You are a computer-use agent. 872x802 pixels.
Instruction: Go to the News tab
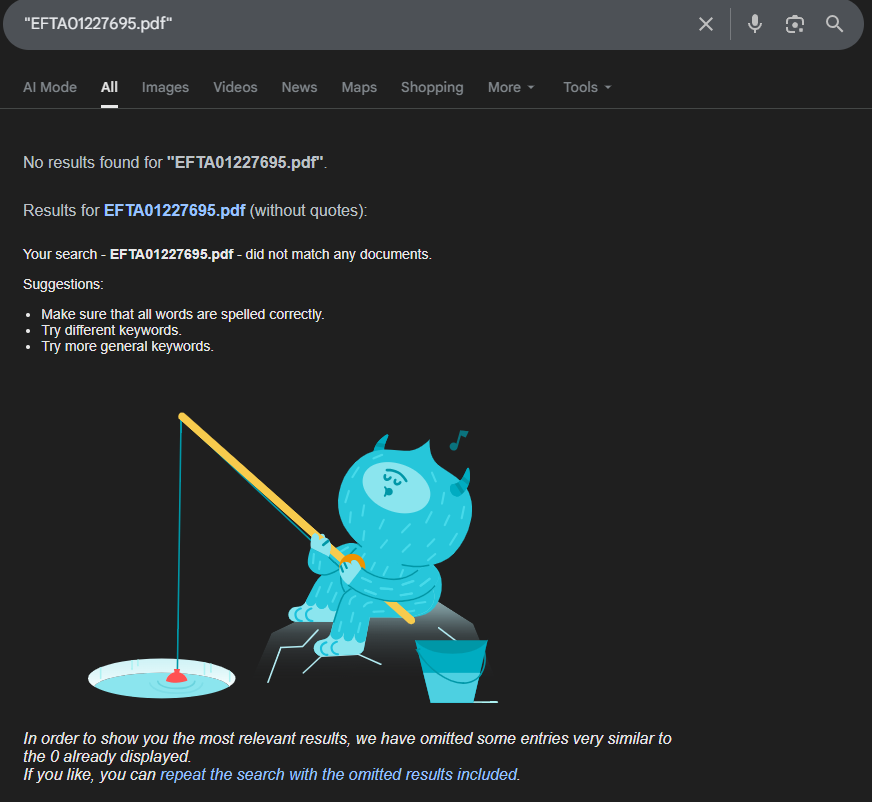(299, 87)
